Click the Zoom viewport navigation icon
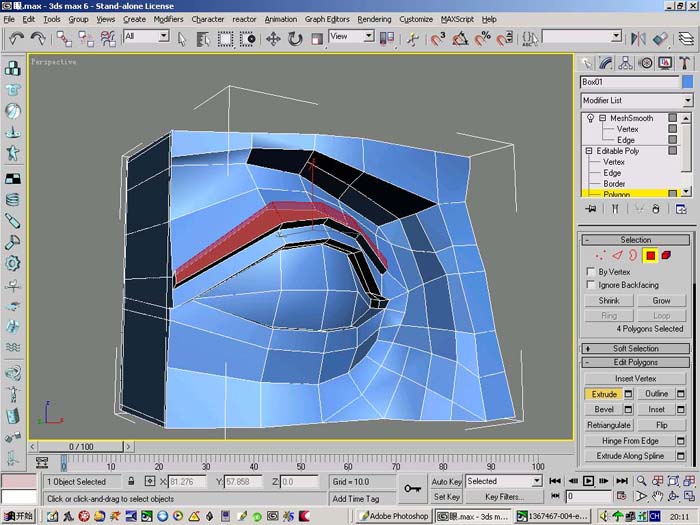700x525 pixels. coord(642,481)
